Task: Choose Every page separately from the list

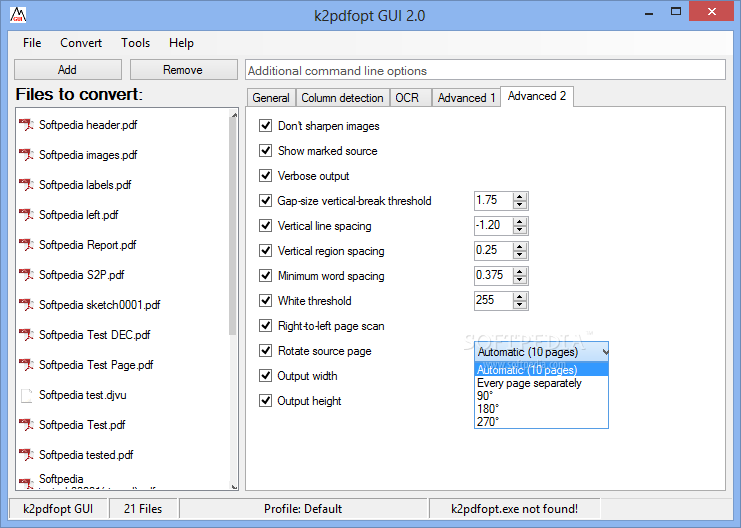Action: pyautogui.click(x=541, y=383)
